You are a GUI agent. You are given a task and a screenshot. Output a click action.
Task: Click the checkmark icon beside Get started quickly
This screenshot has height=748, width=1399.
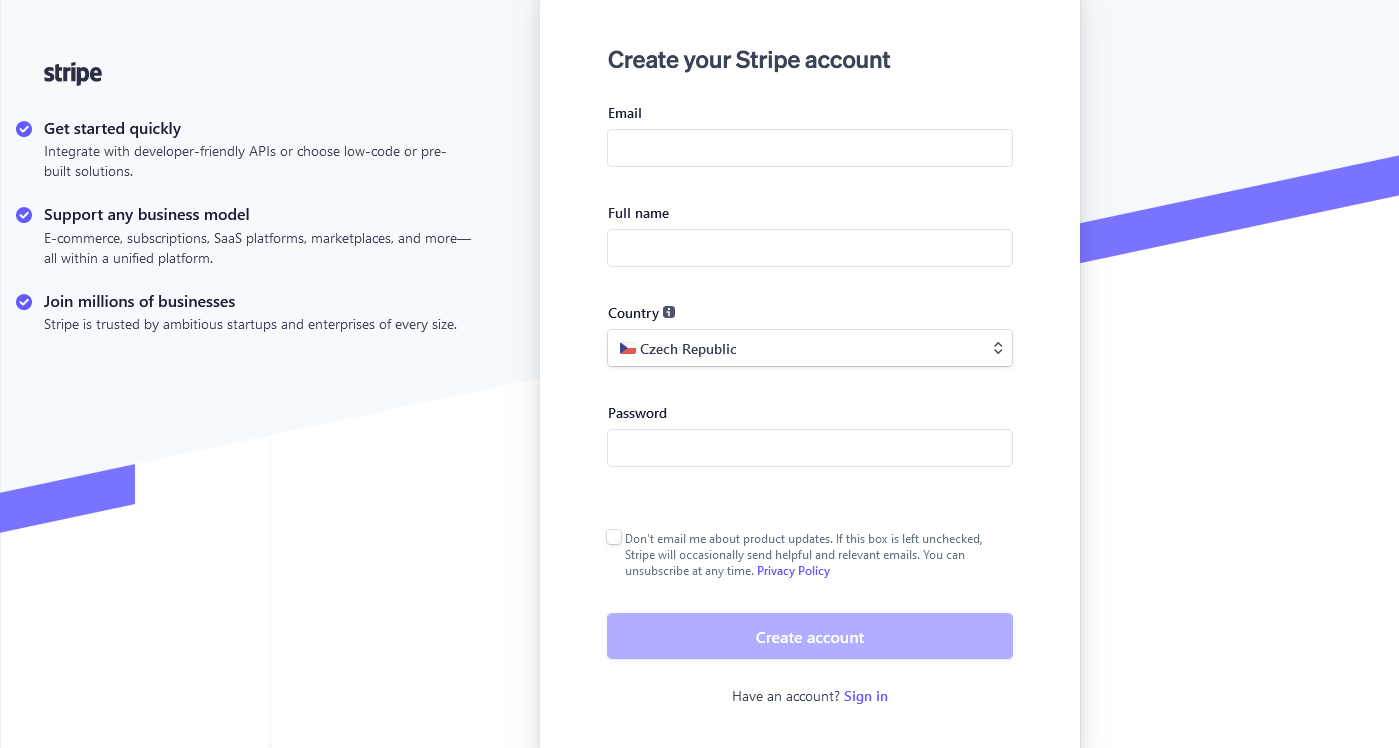pyautogui.click(x=24, y=128)
